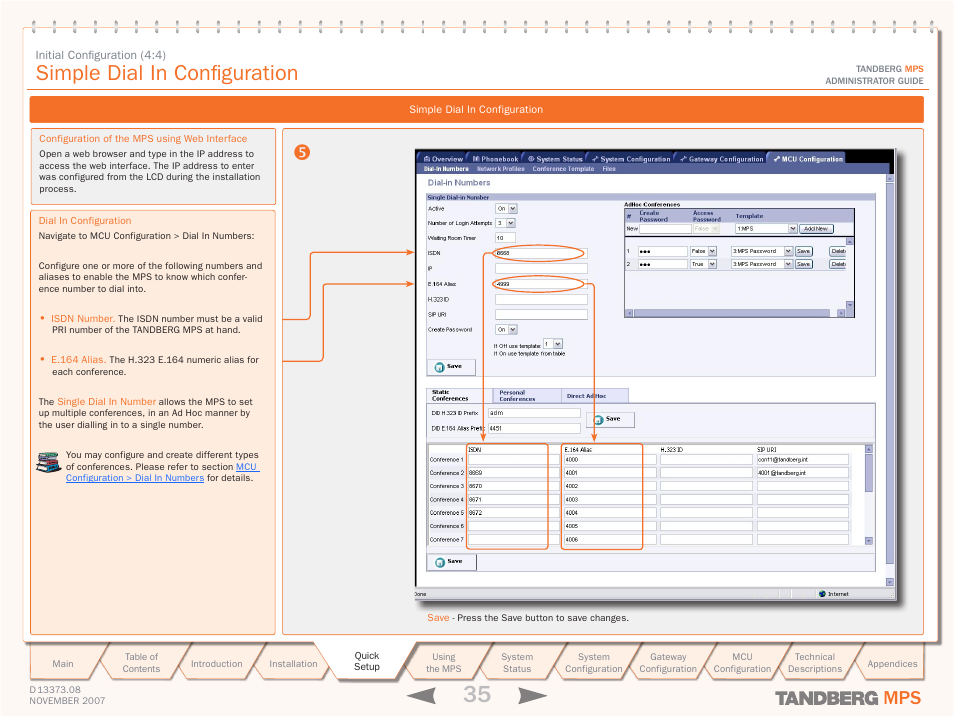Delete AdHoc conference row 1
Image resolution: width=954 pixels, height=718 pixels.
pyautogui.click(x=838, y=251)
